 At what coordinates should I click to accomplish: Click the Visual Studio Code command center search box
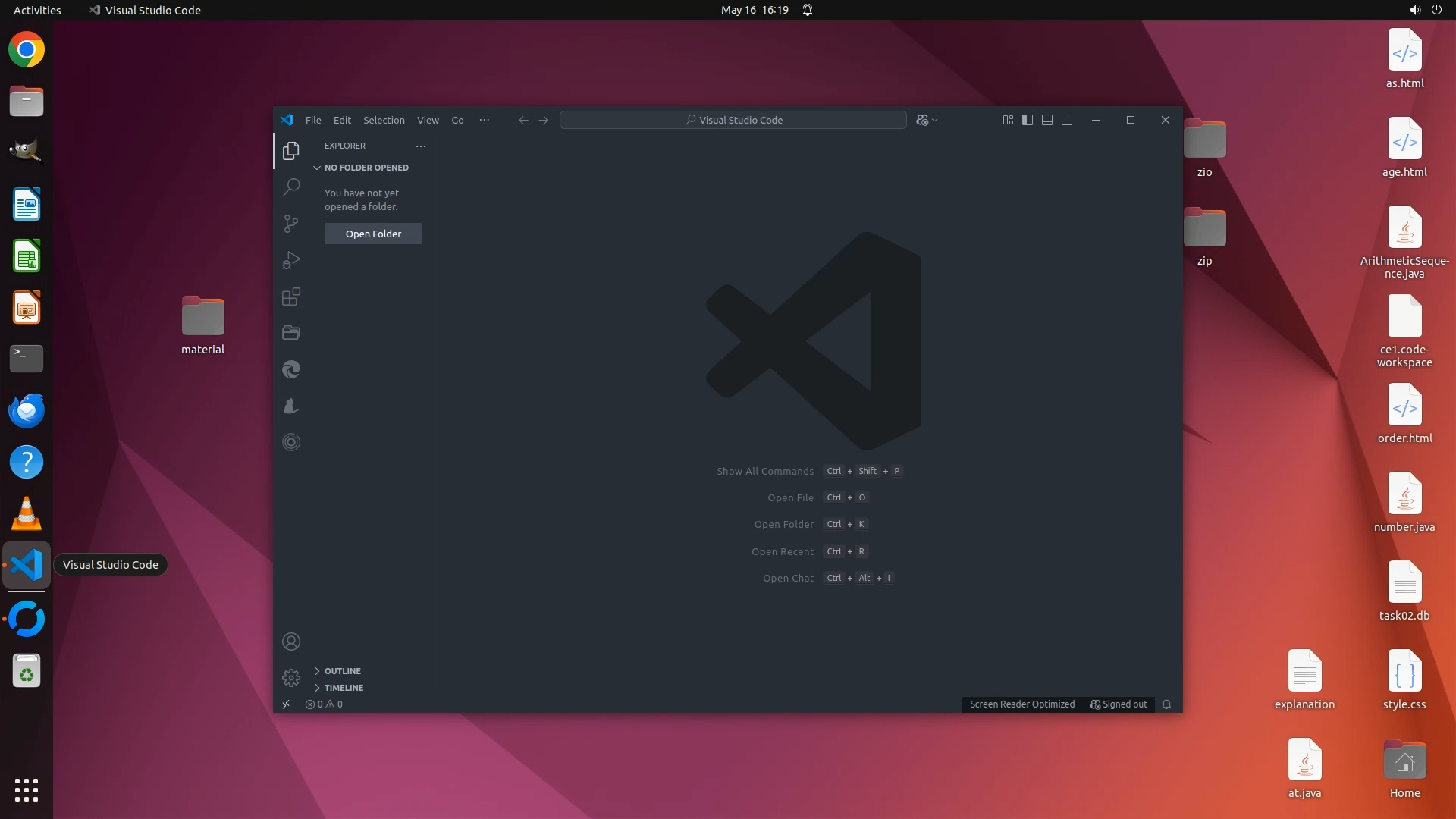point(733,120)
